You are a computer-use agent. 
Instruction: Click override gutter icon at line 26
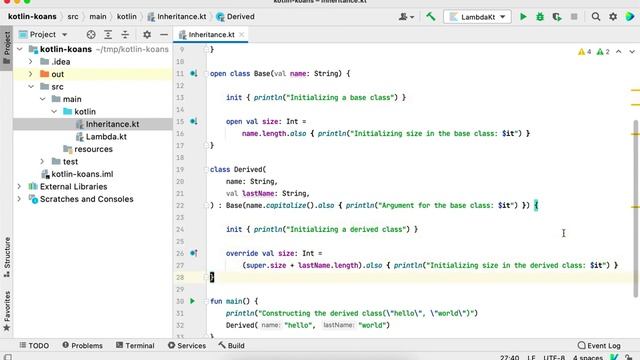193,253
